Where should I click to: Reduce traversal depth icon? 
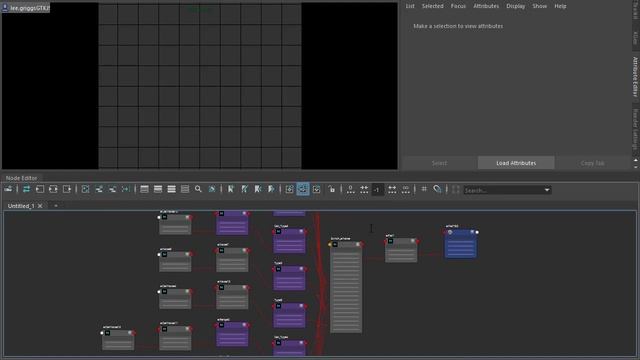(x=364, y=189)
